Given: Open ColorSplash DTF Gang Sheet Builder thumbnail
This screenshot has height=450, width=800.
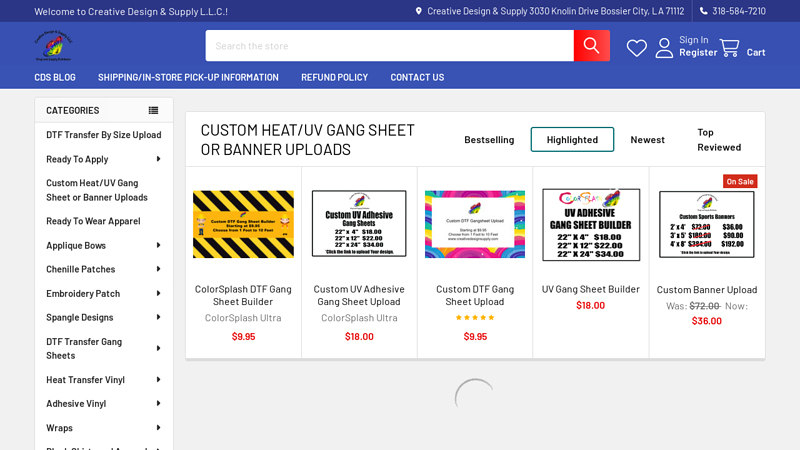Looking at the screenshot, I should click(243, 224).
